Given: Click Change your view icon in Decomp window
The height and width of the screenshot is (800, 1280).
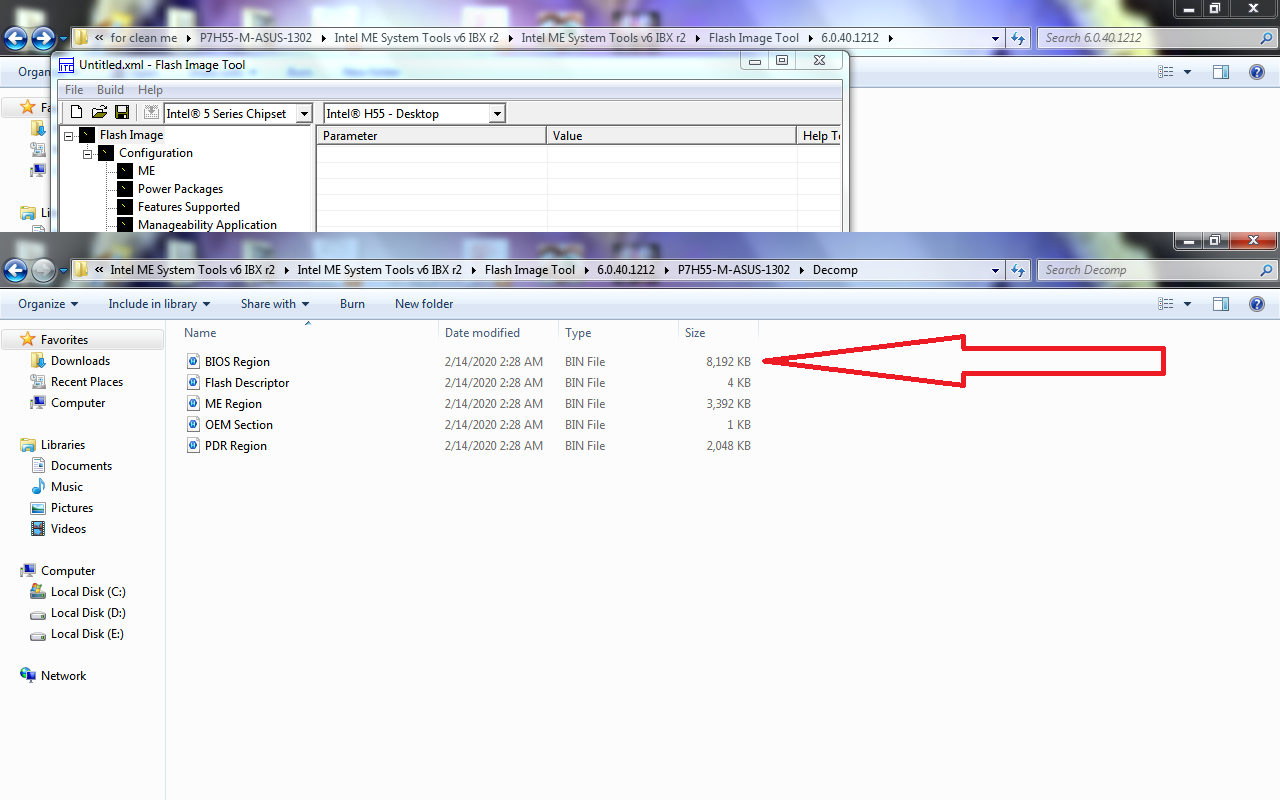Looking at the screenshot, I should pos(1166,304).
